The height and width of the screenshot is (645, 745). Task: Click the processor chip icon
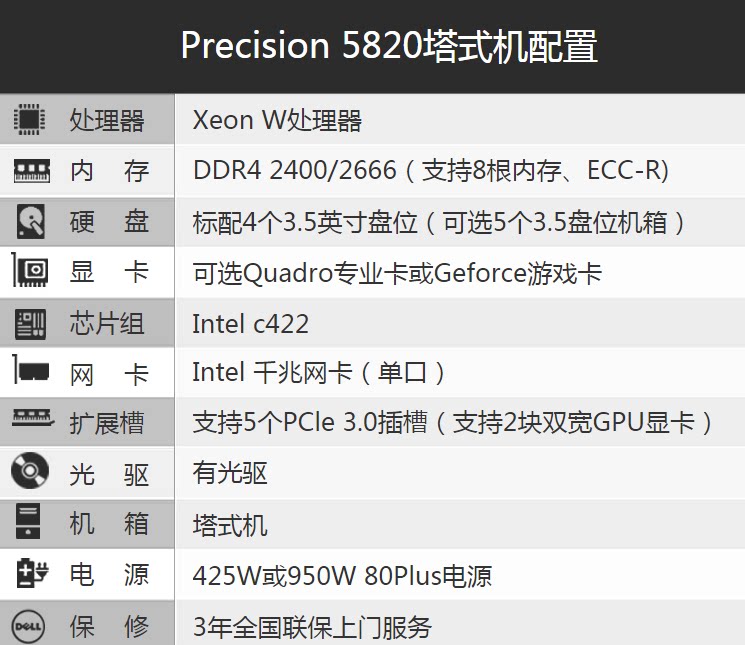[x=30, y=121]
